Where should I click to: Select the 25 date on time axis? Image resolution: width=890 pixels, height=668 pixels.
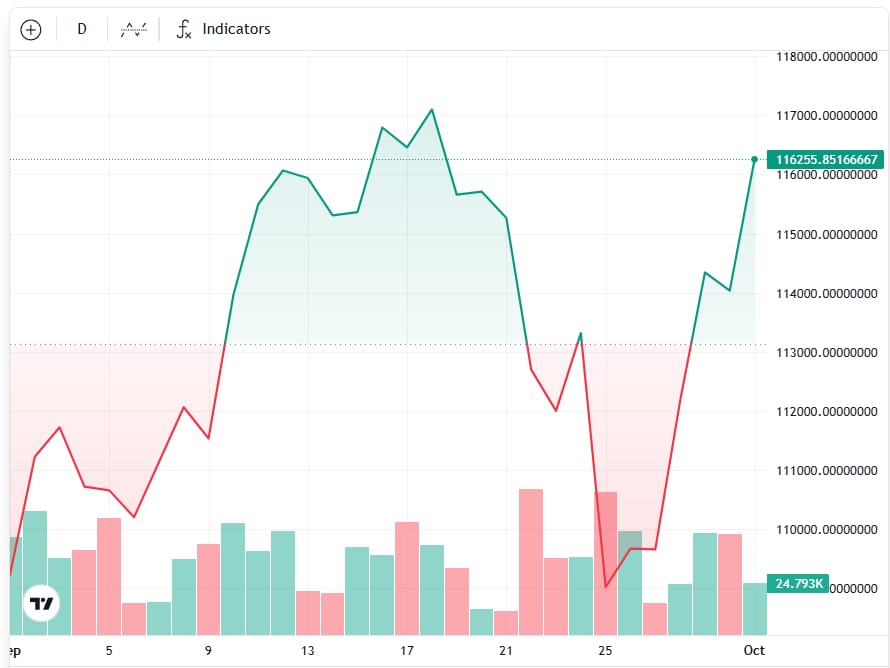click(x=605, y=650)
